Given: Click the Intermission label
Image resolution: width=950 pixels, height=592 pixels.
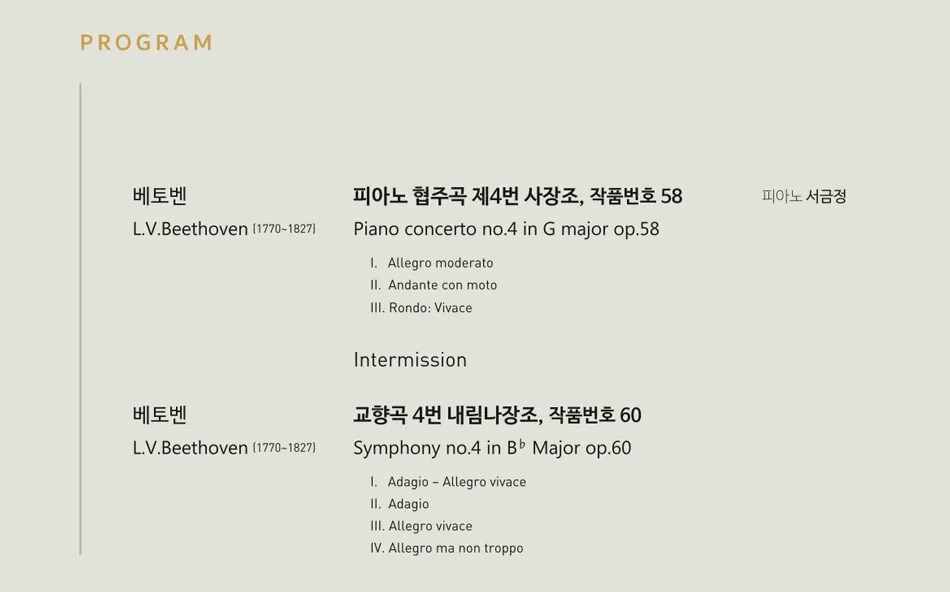Looking at the screenshot, I should [x=410, y=360].
